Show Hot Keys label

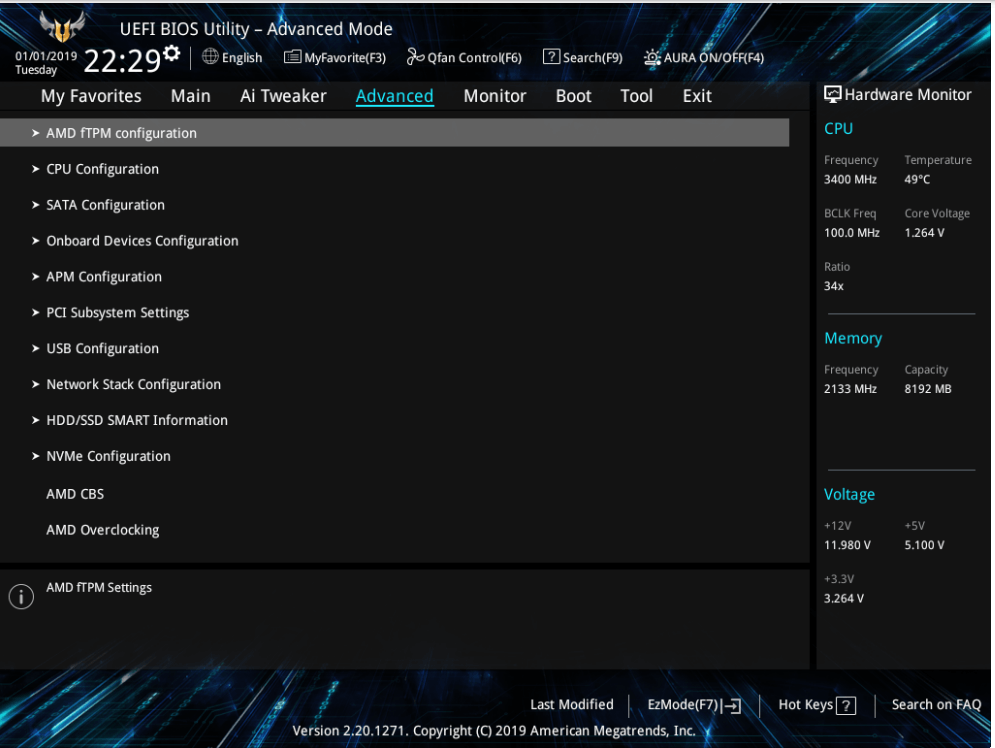[x=806, y=705]
